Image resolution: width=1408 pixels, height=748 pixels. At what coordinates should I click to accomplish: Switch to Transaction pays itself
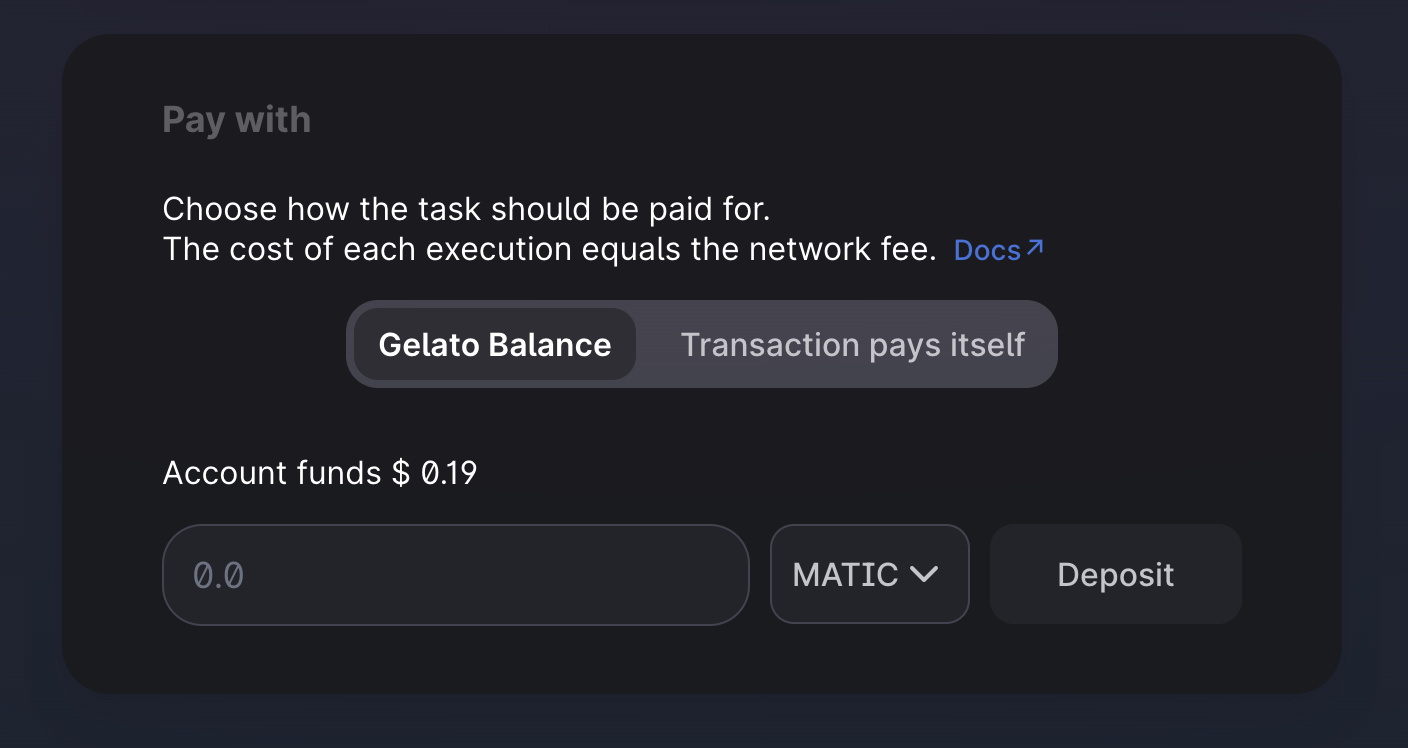tap(853, 344)
